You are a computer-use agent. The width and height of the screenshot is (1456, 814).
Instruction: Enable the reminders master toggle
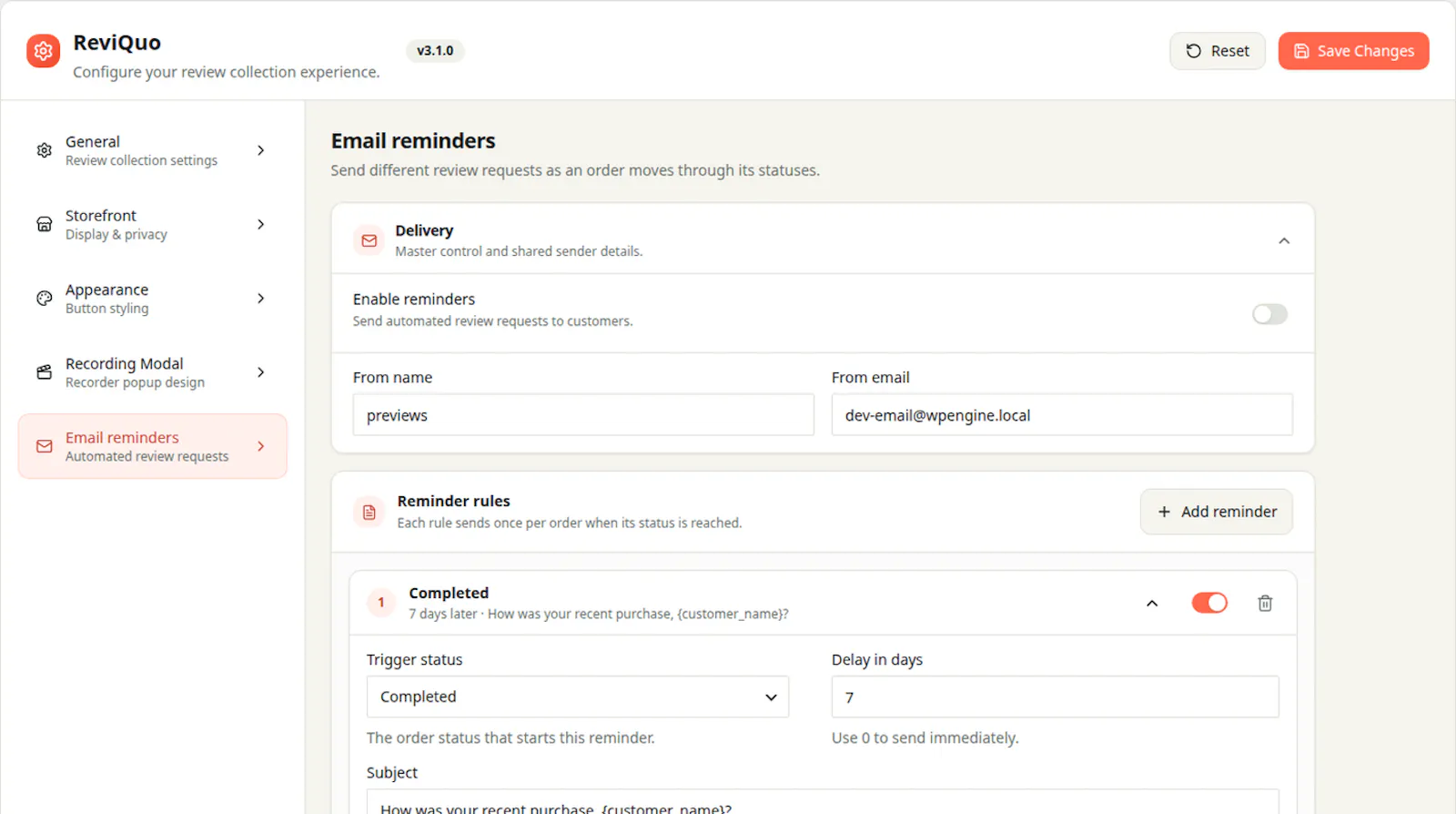click(1269, 314)
